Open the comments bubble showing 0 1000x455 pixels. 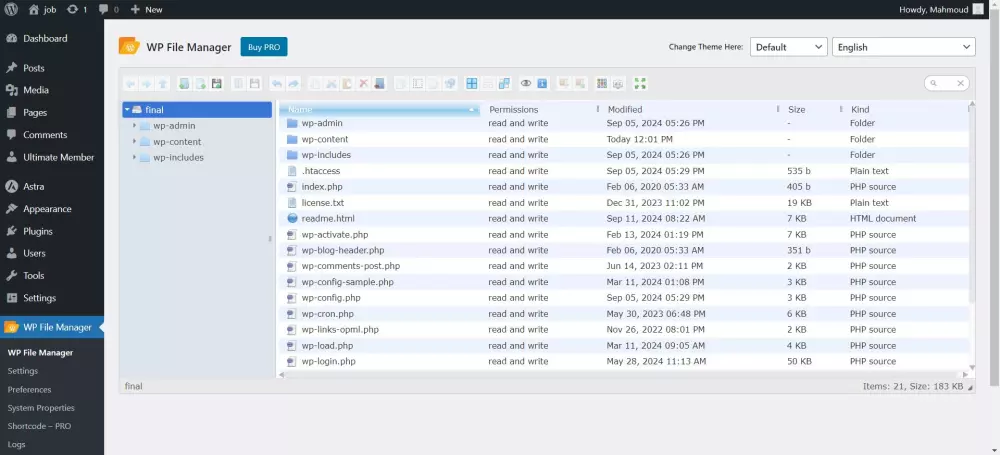(108, 10)
